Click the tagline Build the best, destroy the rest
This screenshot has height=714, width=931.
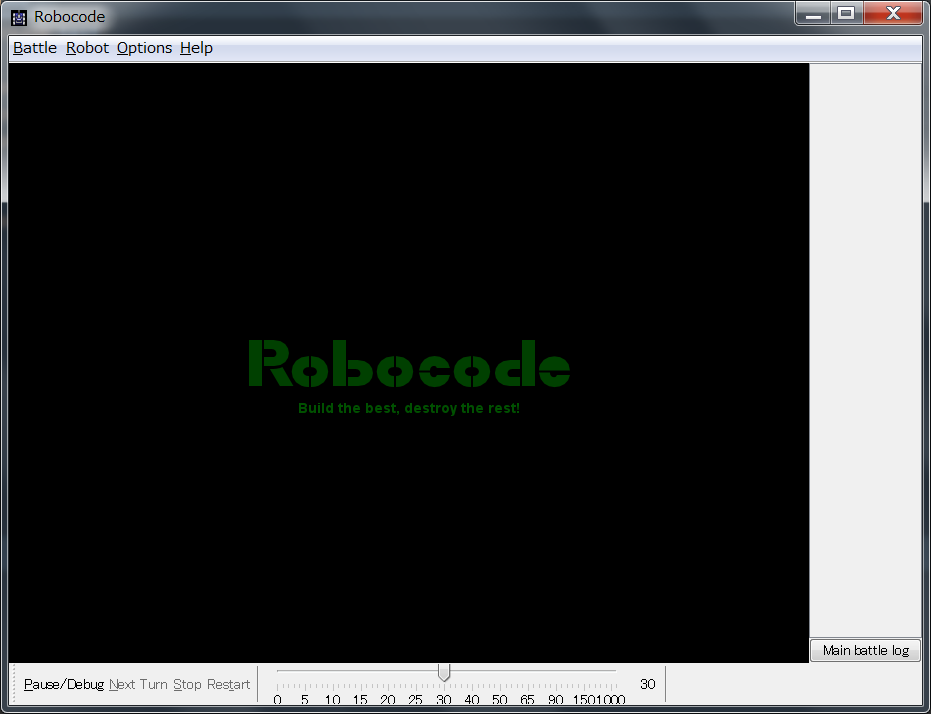point(409,407)
